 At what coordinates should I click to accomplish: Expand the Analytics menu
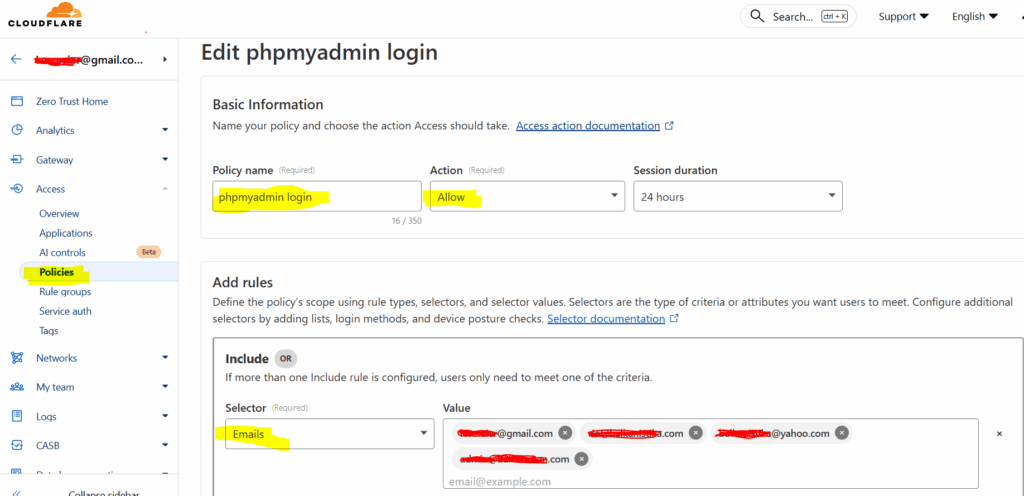click(165, 130)
